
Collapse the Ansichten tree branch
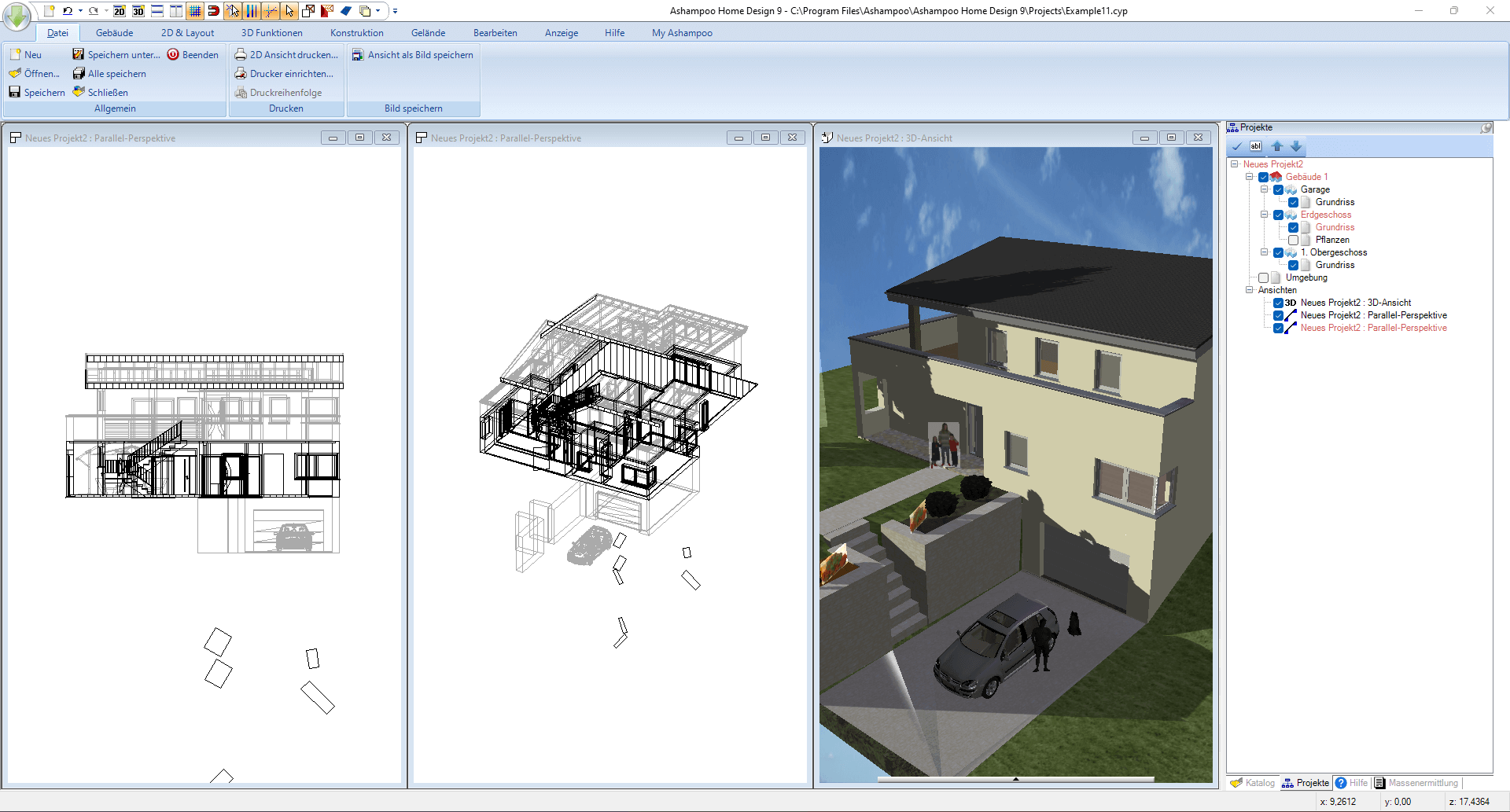point(1249,290)
